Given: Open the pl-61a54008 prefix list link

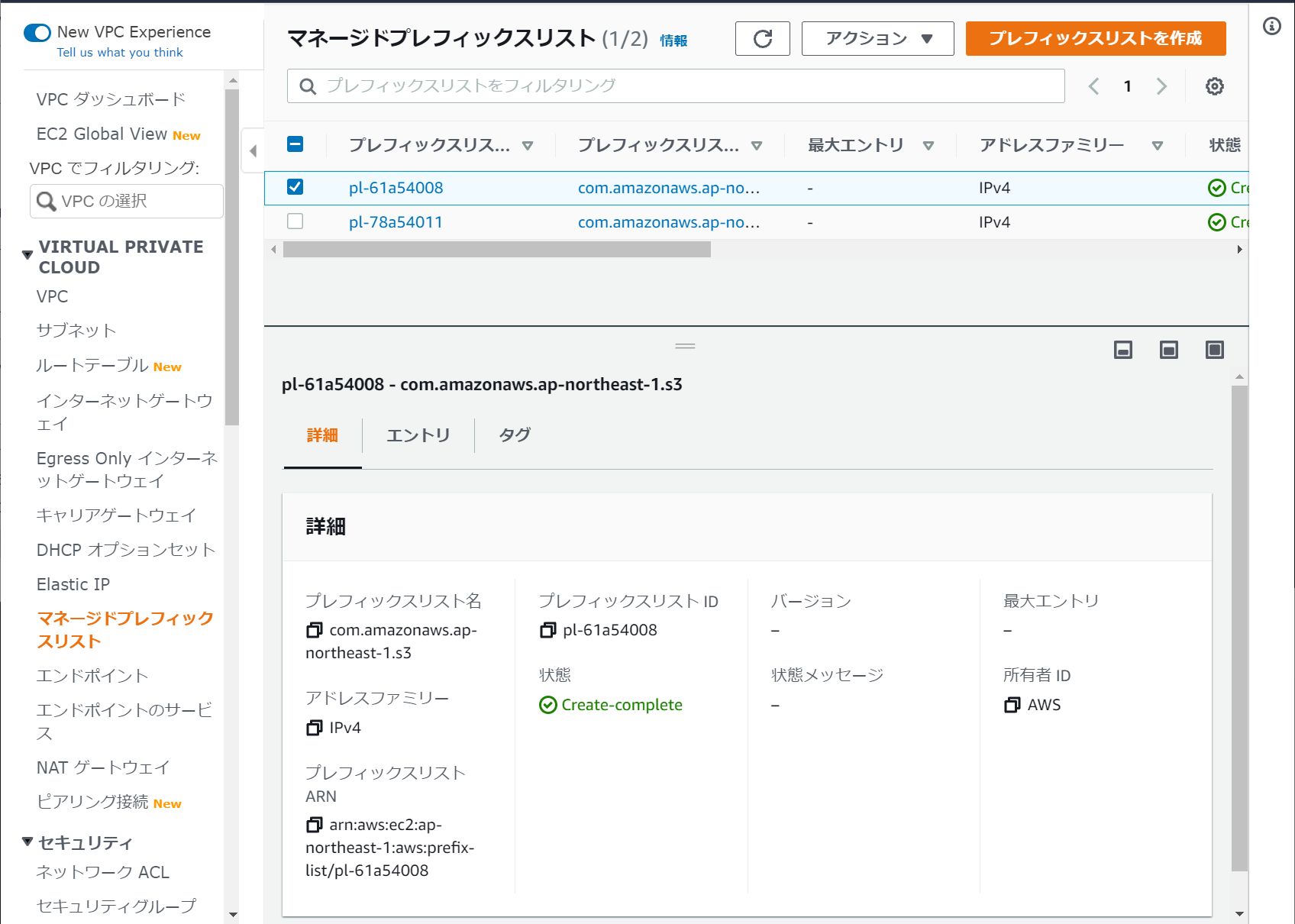Looking at the screenshot, I should pos(396,188).
